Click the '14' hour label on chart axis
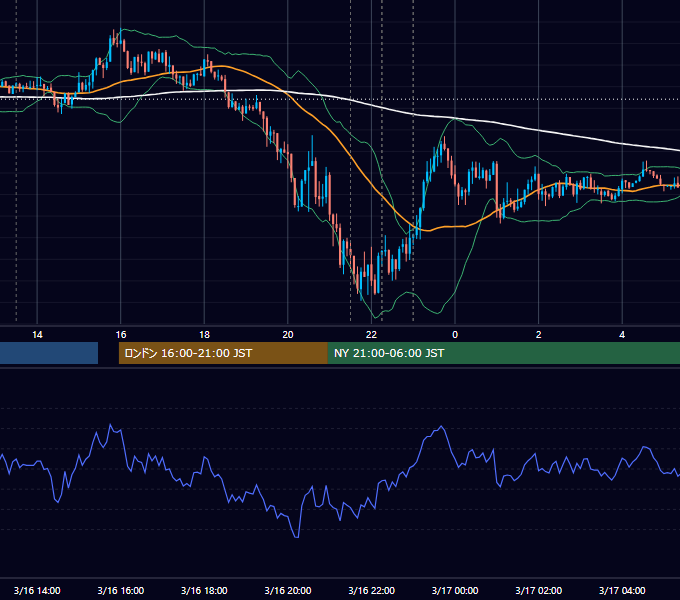 click(x=37, y=335)
